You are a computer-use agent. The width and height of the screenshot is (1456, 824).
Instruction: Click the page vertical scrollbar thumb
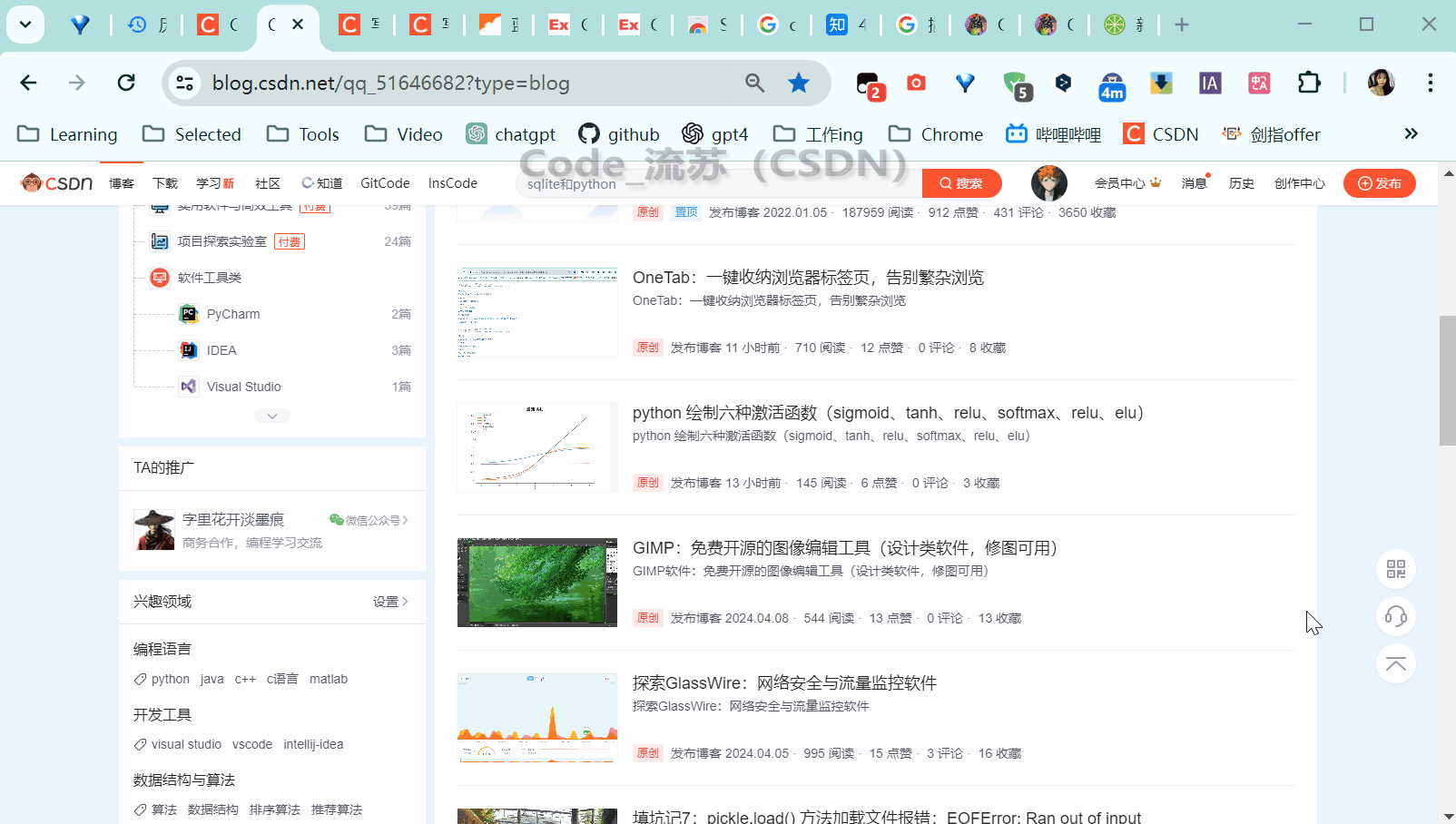coord(1447,381)
